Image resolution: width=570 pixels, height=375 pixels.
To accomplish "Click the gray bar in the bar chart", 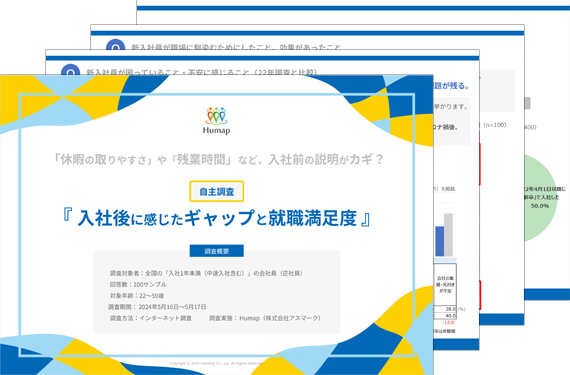I will click(x=448, y=235).
